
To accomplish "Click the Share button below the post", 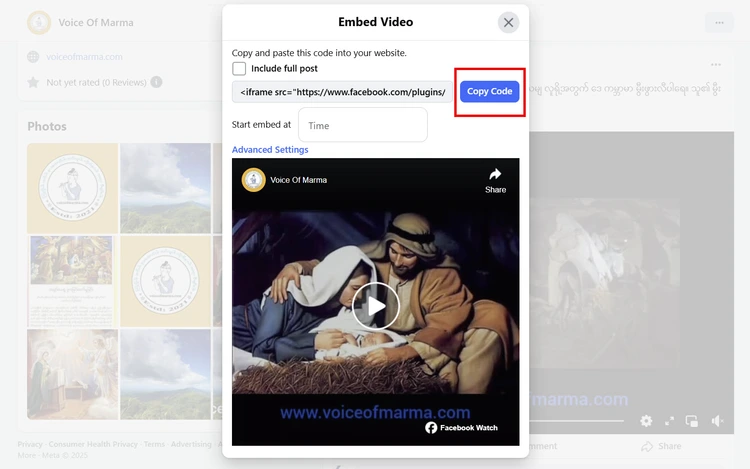I will click(661, 446).
